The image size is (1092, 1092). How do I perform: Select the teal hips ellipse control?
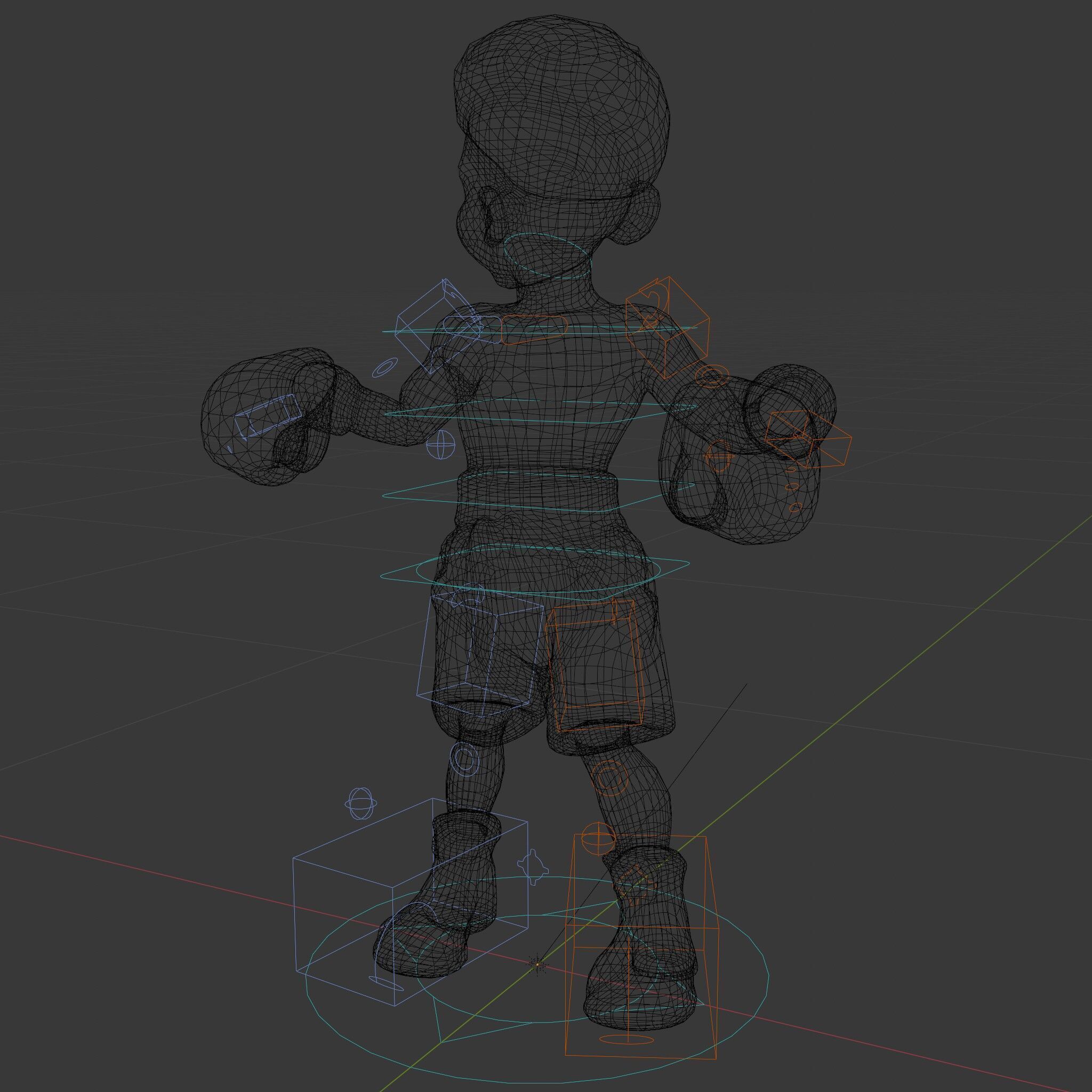(539, 571)
